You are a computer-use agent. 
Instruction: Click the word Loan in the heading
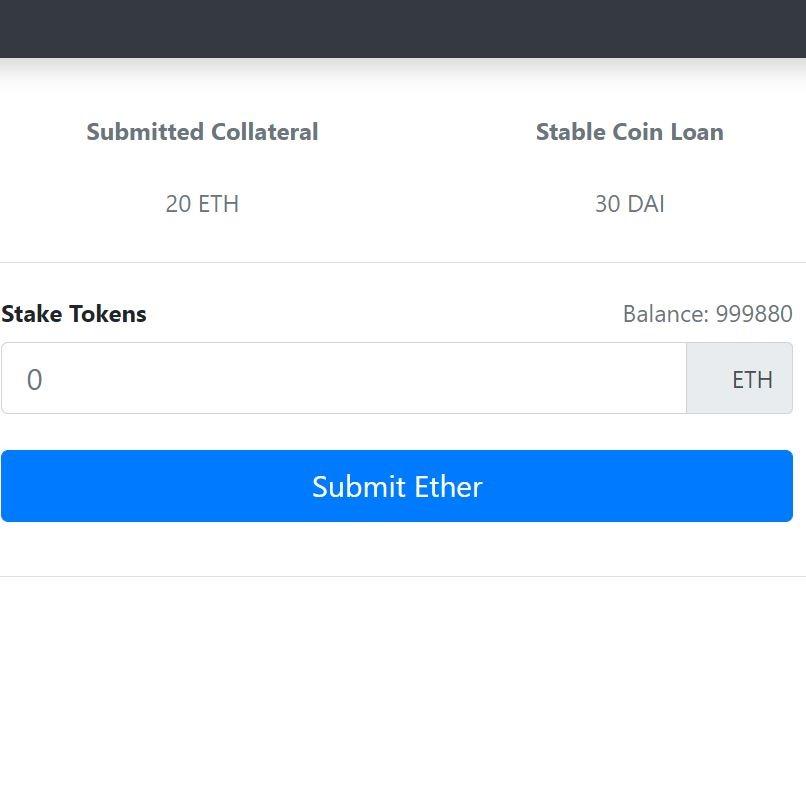[697, 132]
